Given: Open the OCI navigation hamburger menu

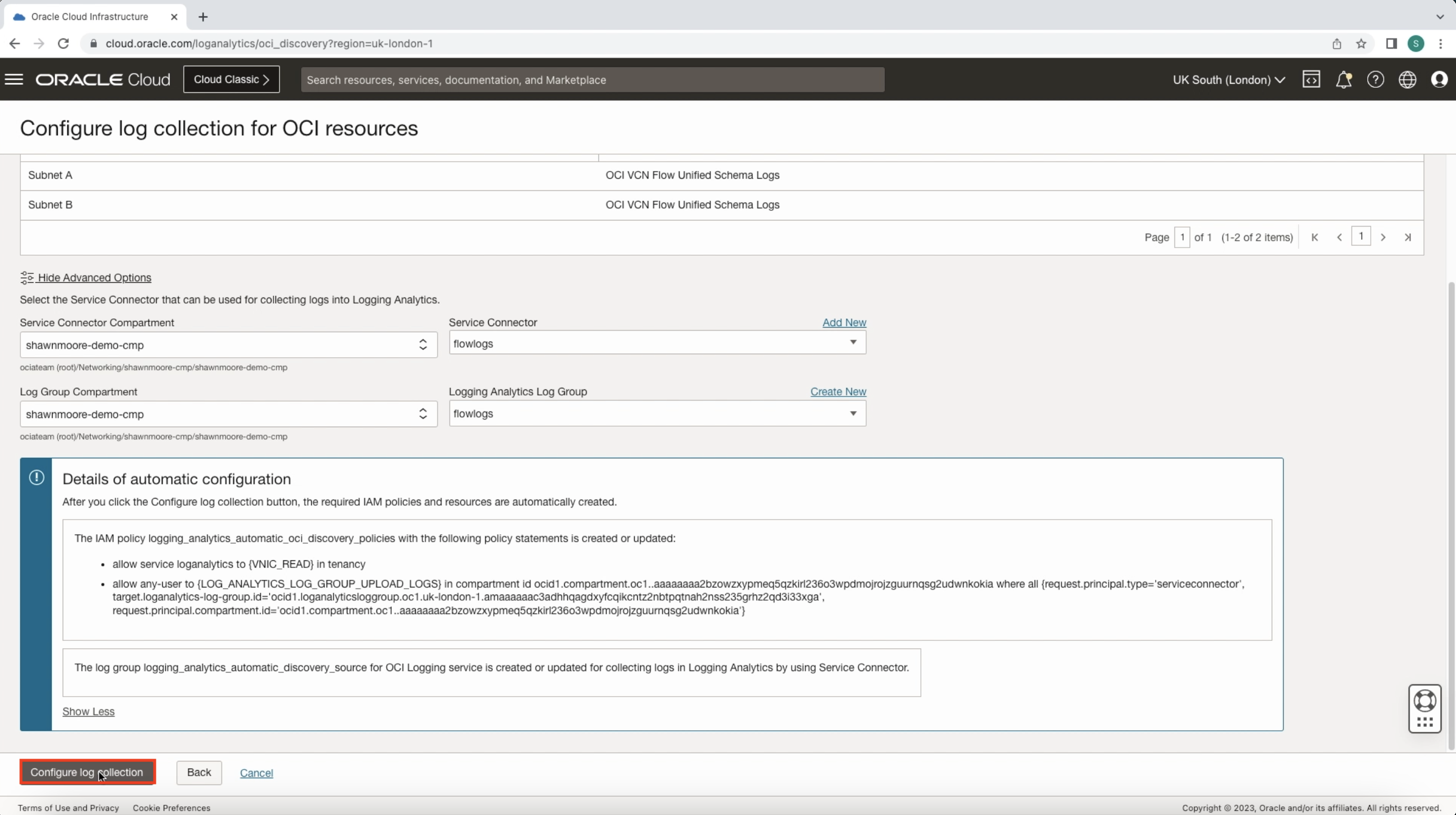Looking at the screenshot, I should tap(14, 79).
